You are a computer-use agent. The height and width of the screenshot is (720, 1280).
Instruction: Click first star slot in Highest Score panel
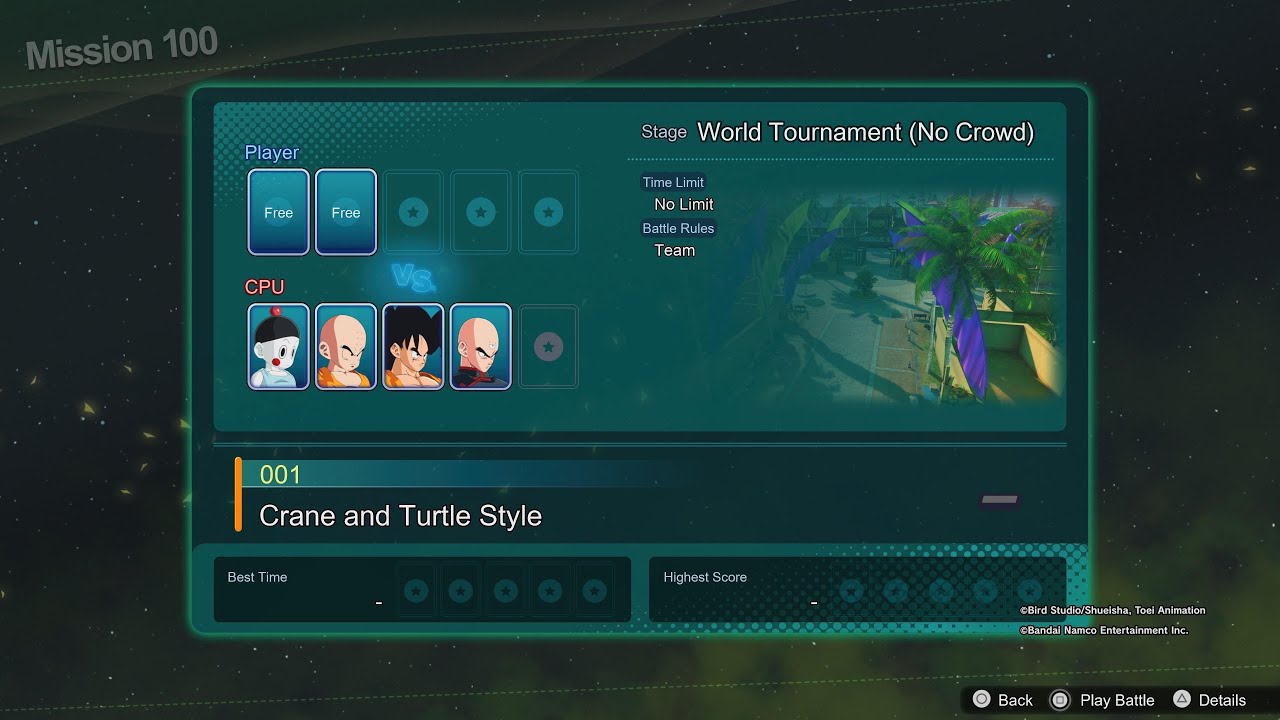click(852, 590)
